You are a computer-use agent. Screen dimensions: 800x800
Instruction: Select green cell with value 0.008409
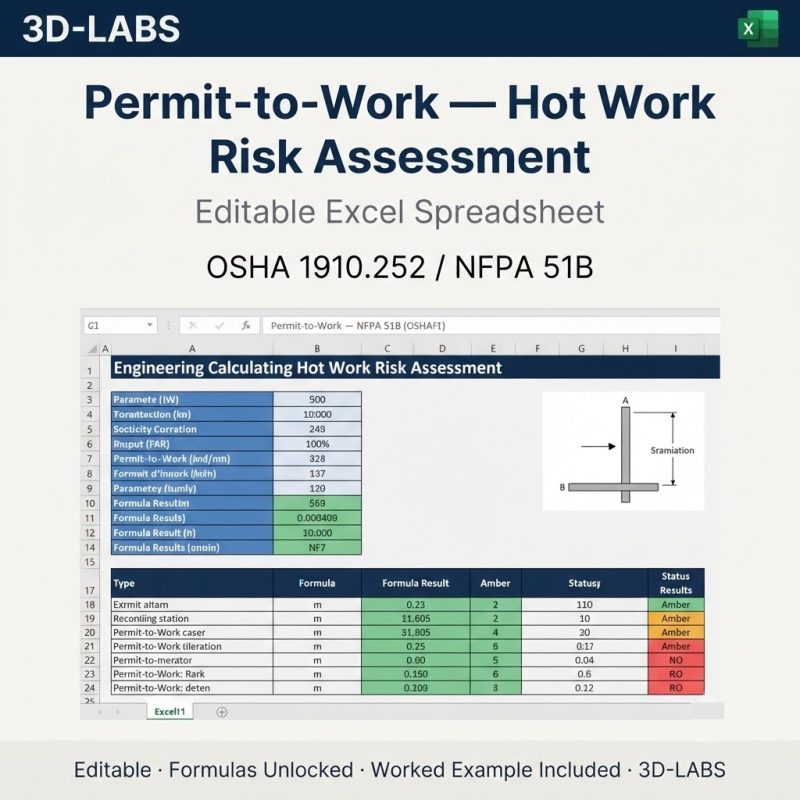click(317, 518)
